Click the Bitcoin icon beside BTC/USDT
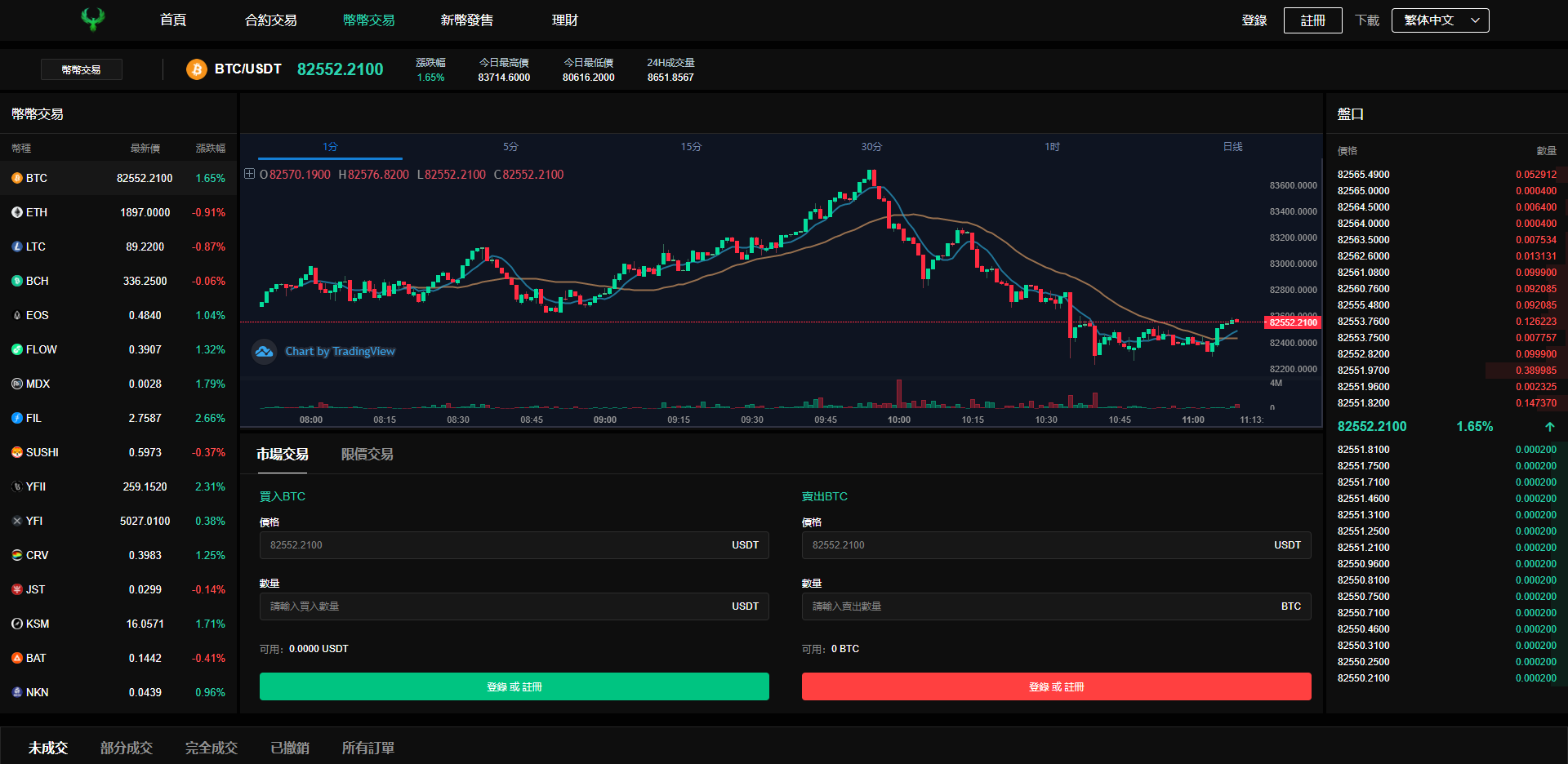1568x764 pixels. click(197, 69)
